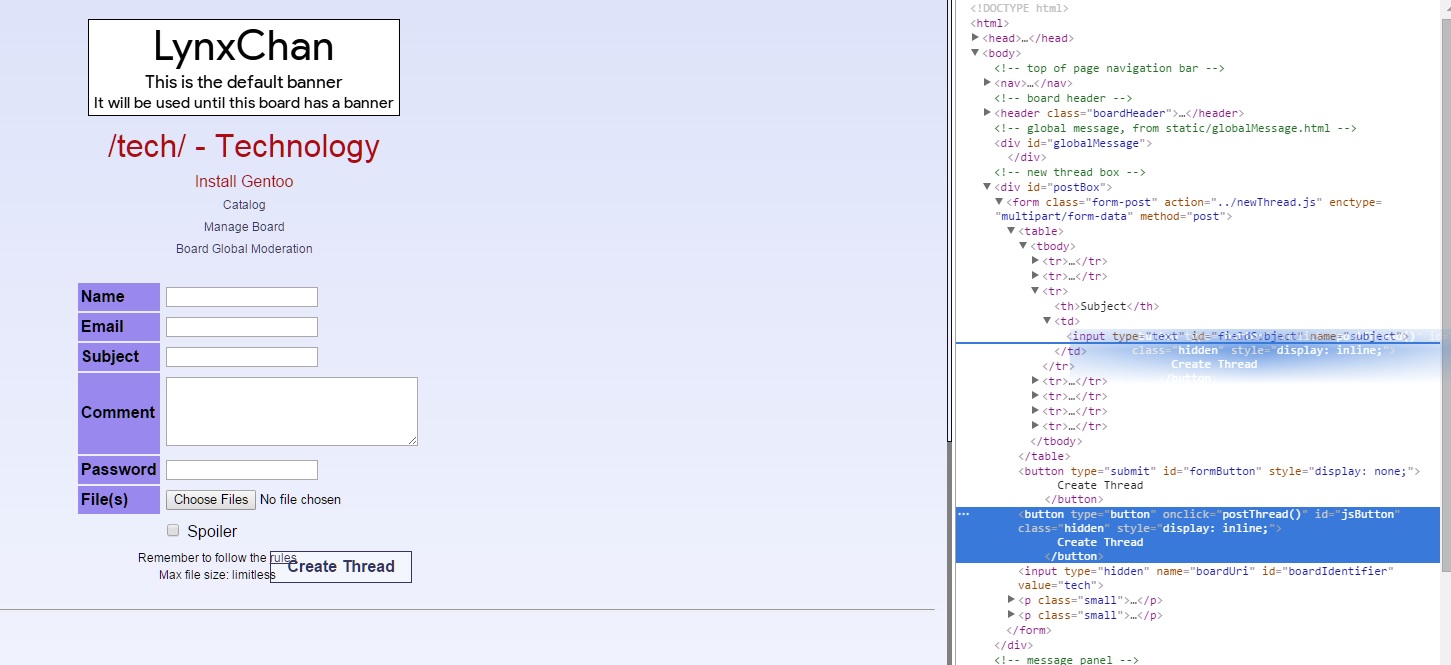Select the th Subject line
The width and height of the screenshot is (1451, 665).
(x=1106, y=306)
